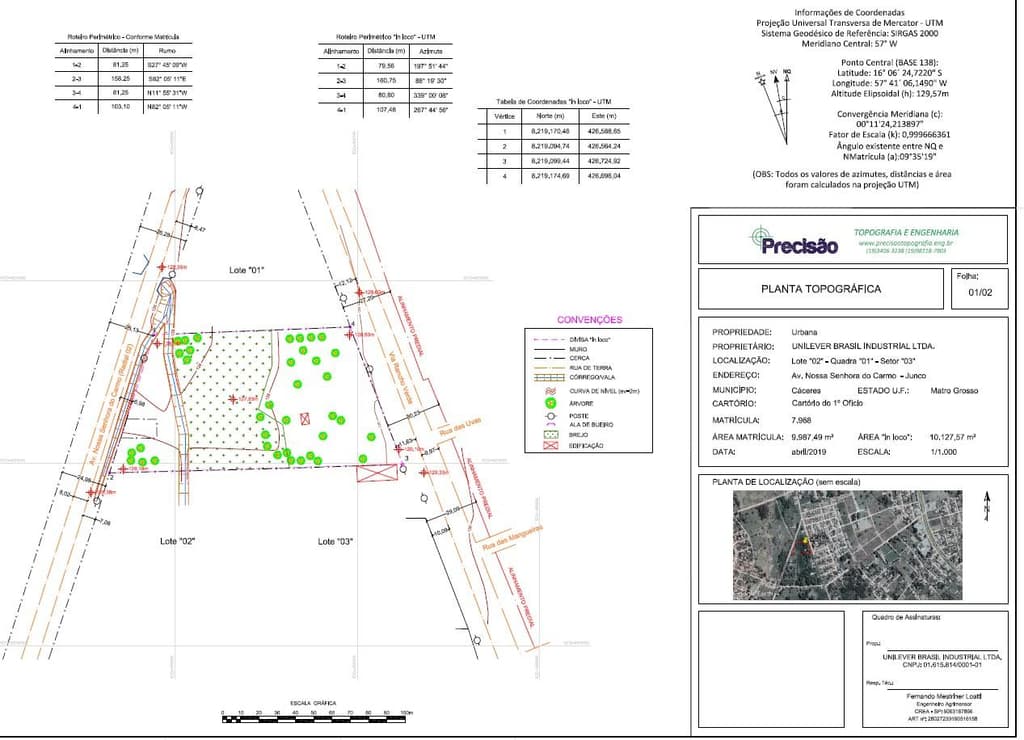Click the BREJO swamp pattern symbol in legend
This screenshot has width=1024, height=740.
[551, 434]
